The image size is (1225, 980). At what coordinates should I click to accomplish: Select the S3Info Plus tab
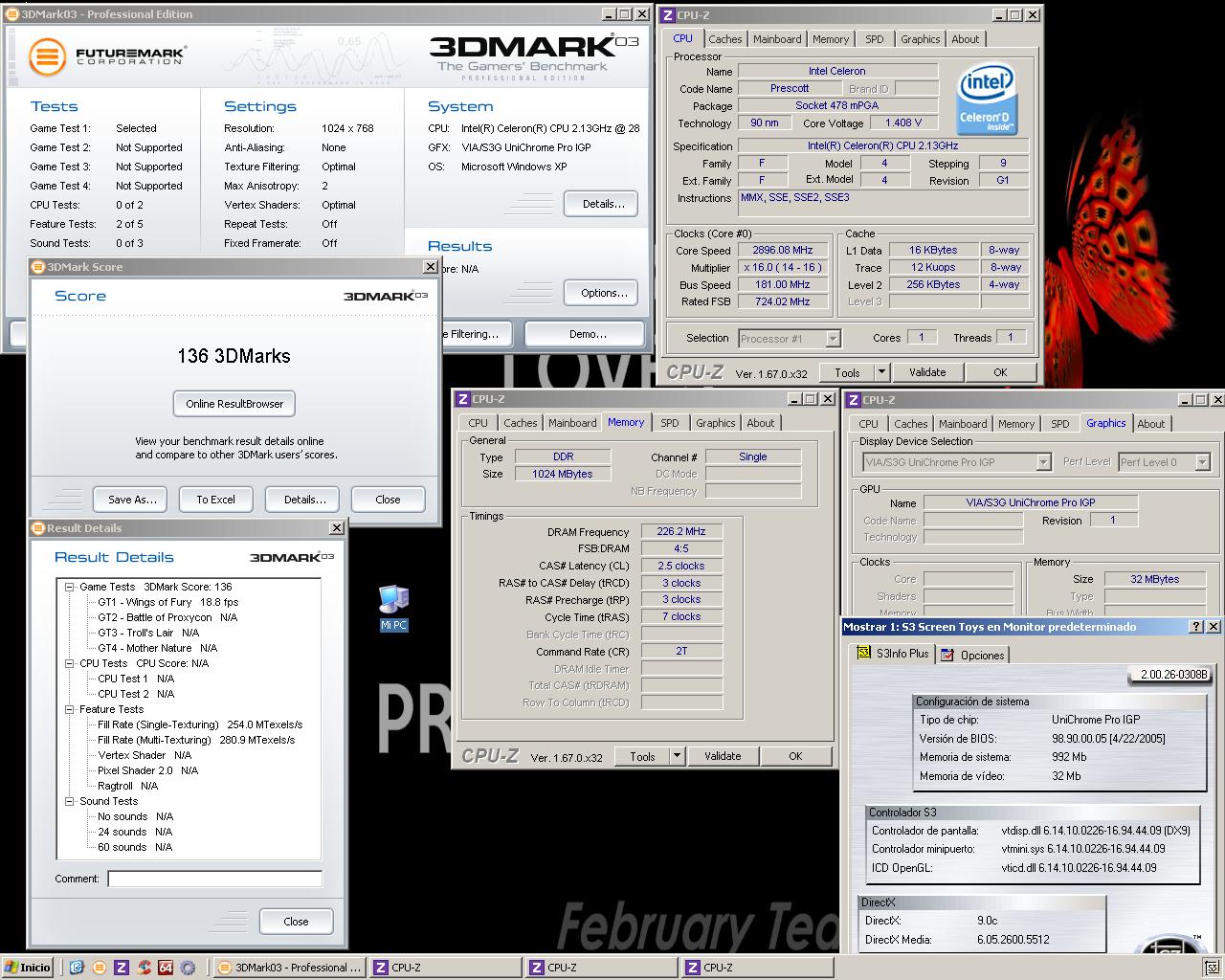(x=893, y=654)
